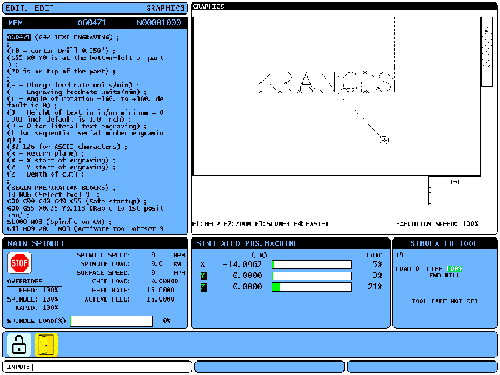Open the GRAPHICS mode label in header
Screen dimensions: 500x375
[165, 8]
